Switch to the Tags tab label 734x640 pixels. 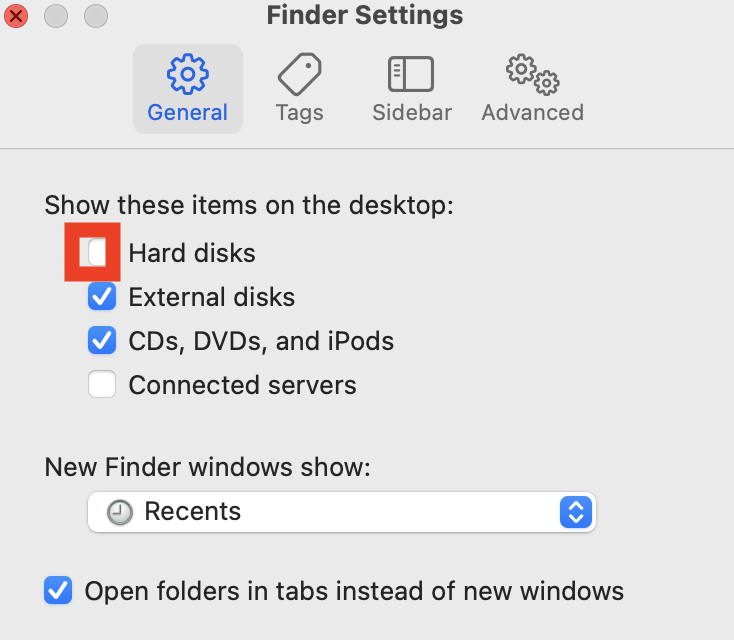click(299, 112)
